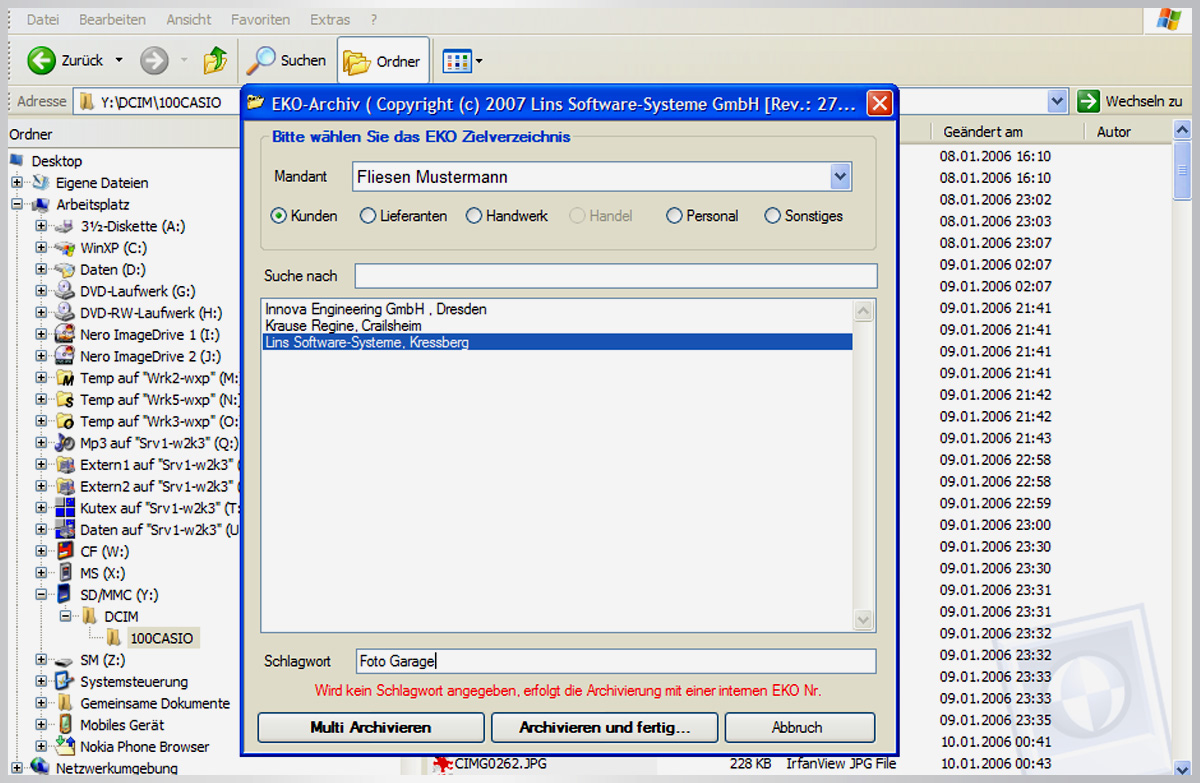Select the DVD-RW-Laufwerk (H:) drive icon
The height and width of the screenshot is (783, 1200).
point(65,313)
